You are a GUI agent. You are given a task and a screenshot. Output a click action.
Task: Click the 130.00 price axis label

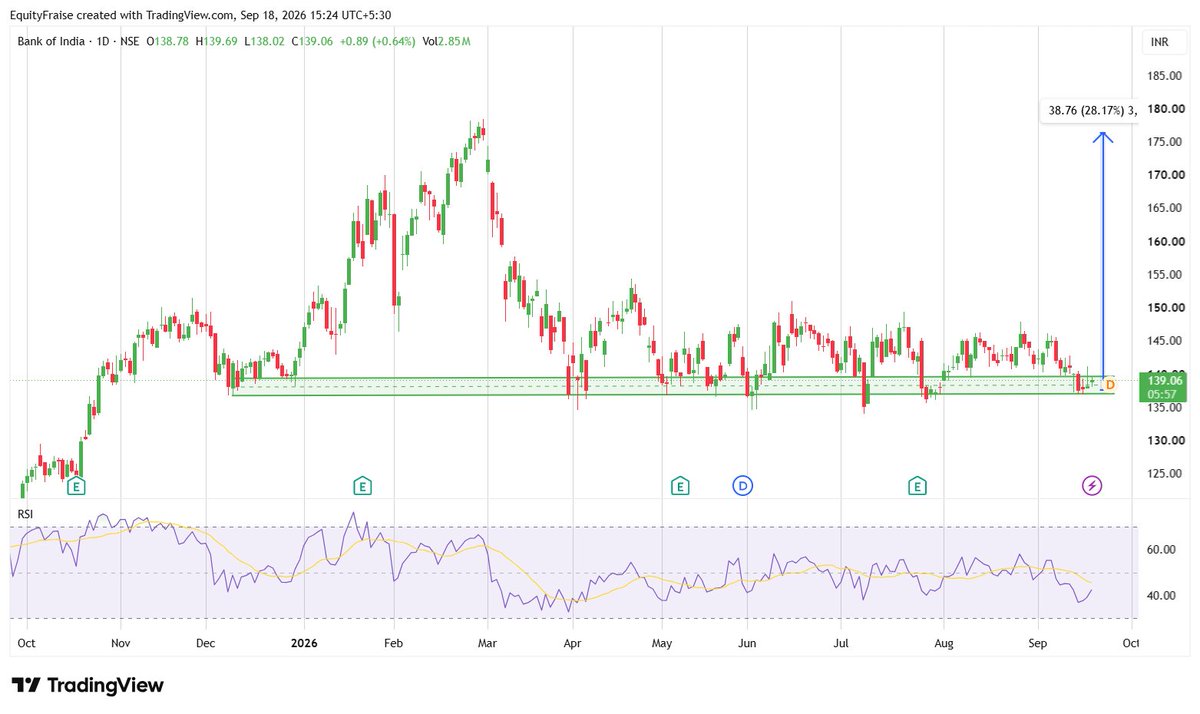[1166, 441]
